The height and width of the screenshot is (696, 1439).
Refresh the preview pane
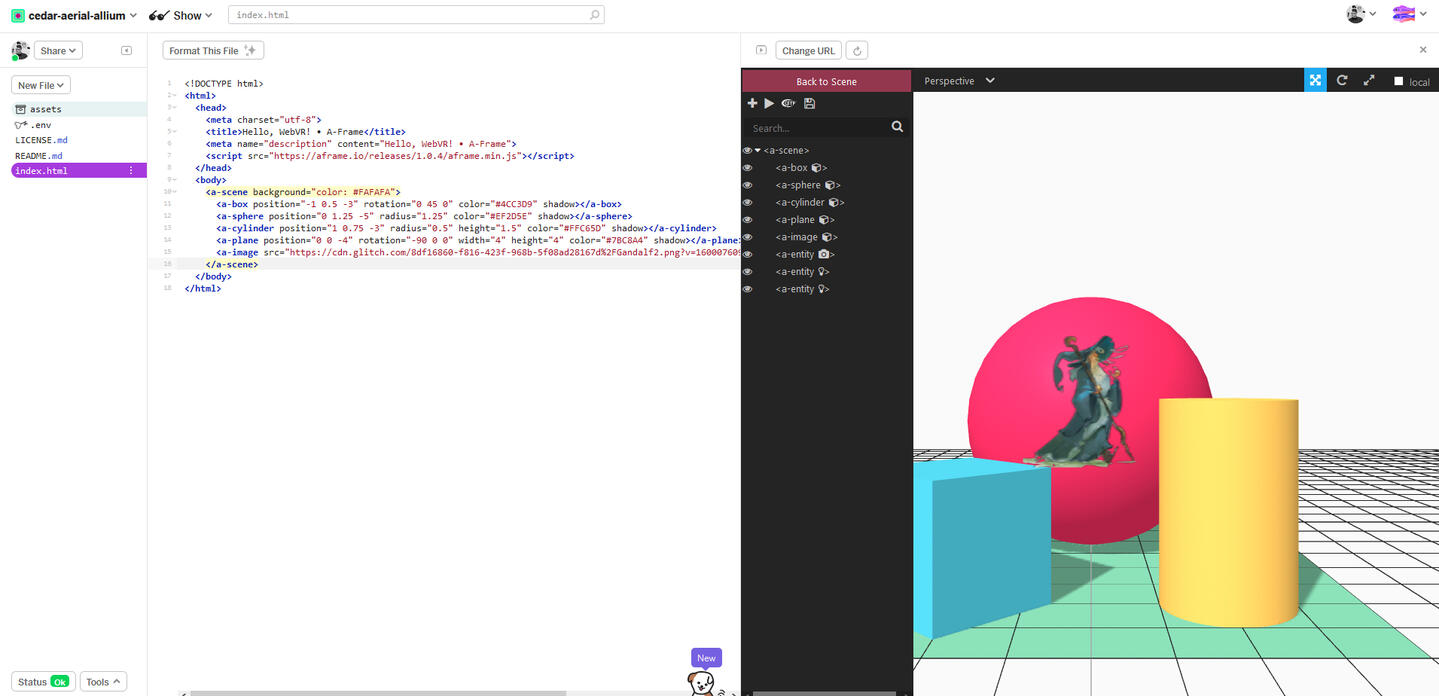click(x=857, y=51)
